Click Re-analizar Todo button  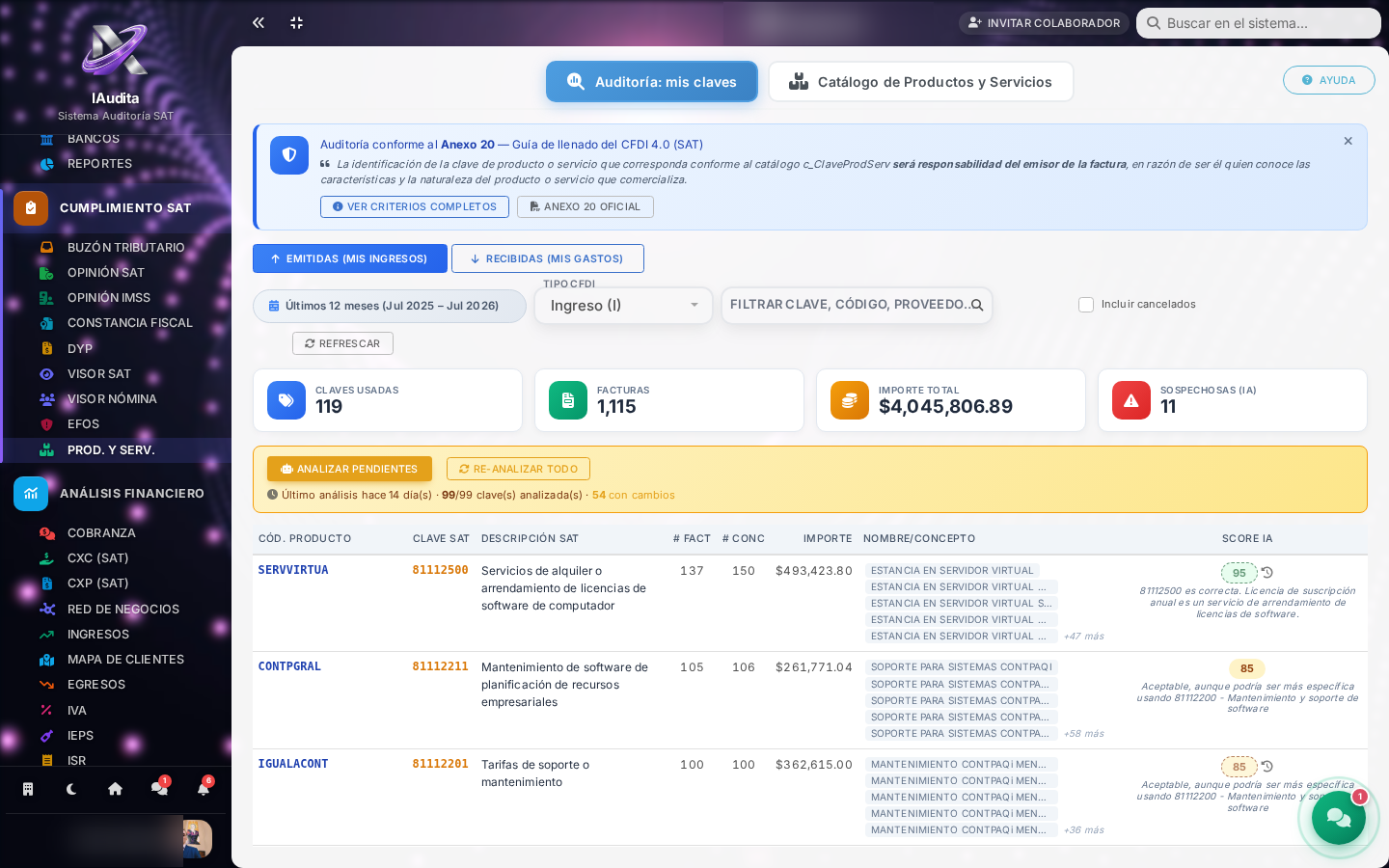518,469
